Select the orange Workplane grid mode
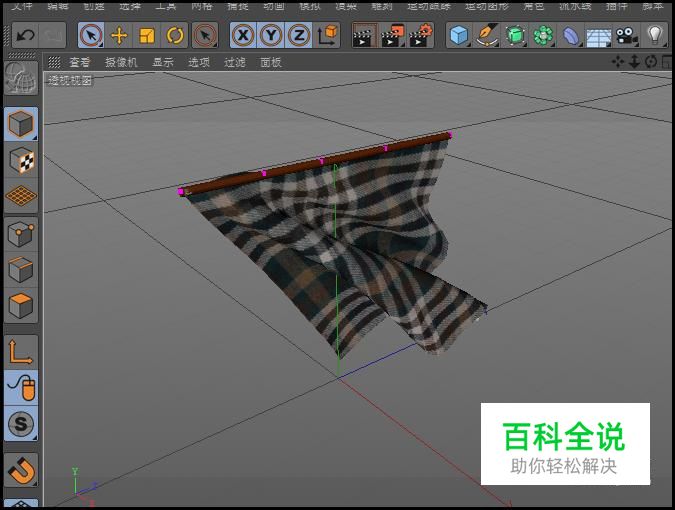This screenshot has height=510, width=675. [x=21, y=196]
